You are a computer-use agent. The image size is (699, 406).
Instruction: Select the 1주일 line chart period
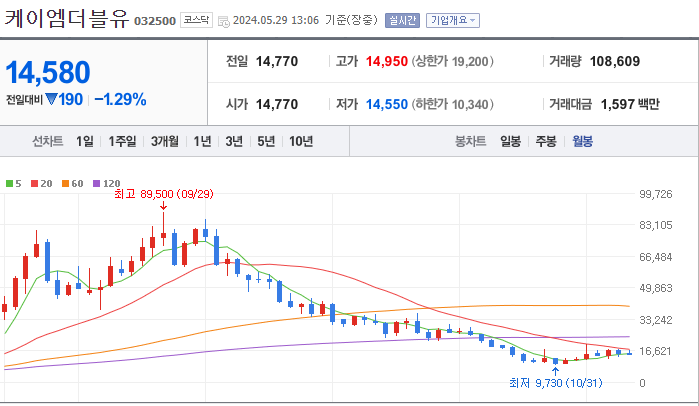click(123, 142)
